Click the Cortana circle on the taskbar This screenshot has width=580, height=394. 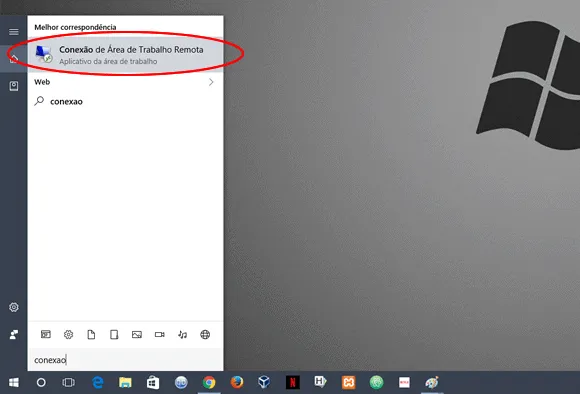[41, 383]
